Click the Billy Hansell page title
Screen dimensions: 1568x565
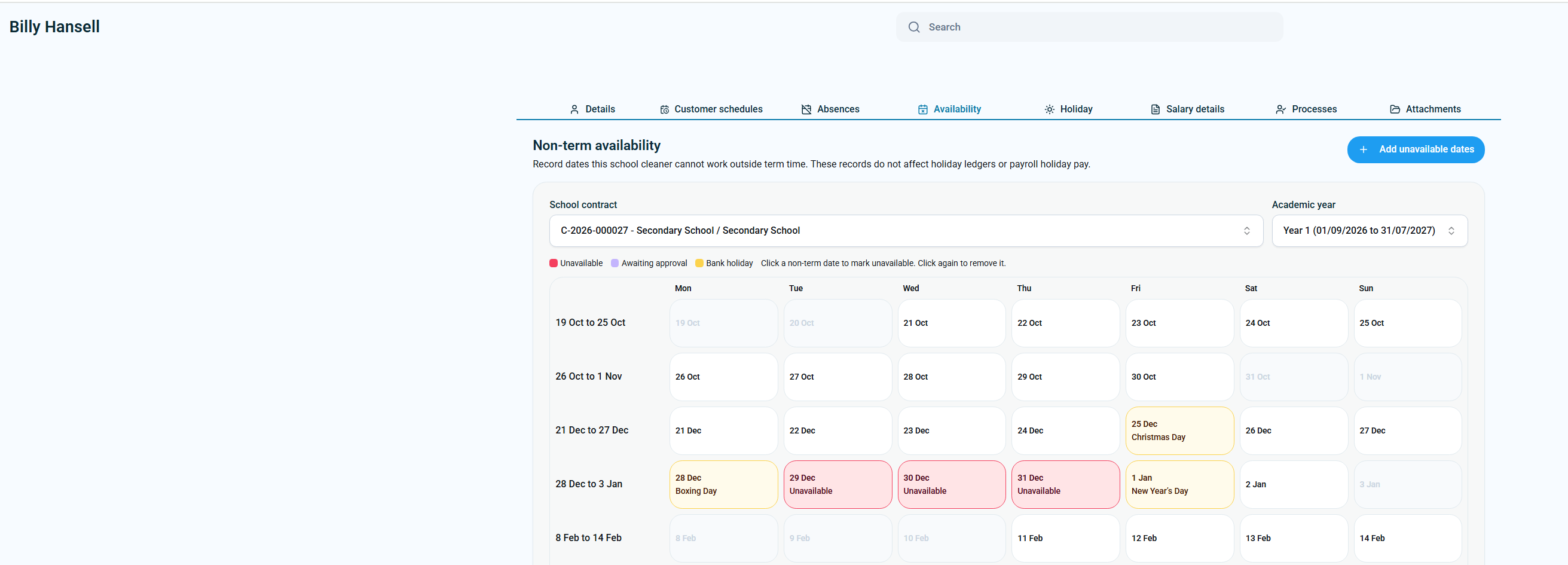54,27
